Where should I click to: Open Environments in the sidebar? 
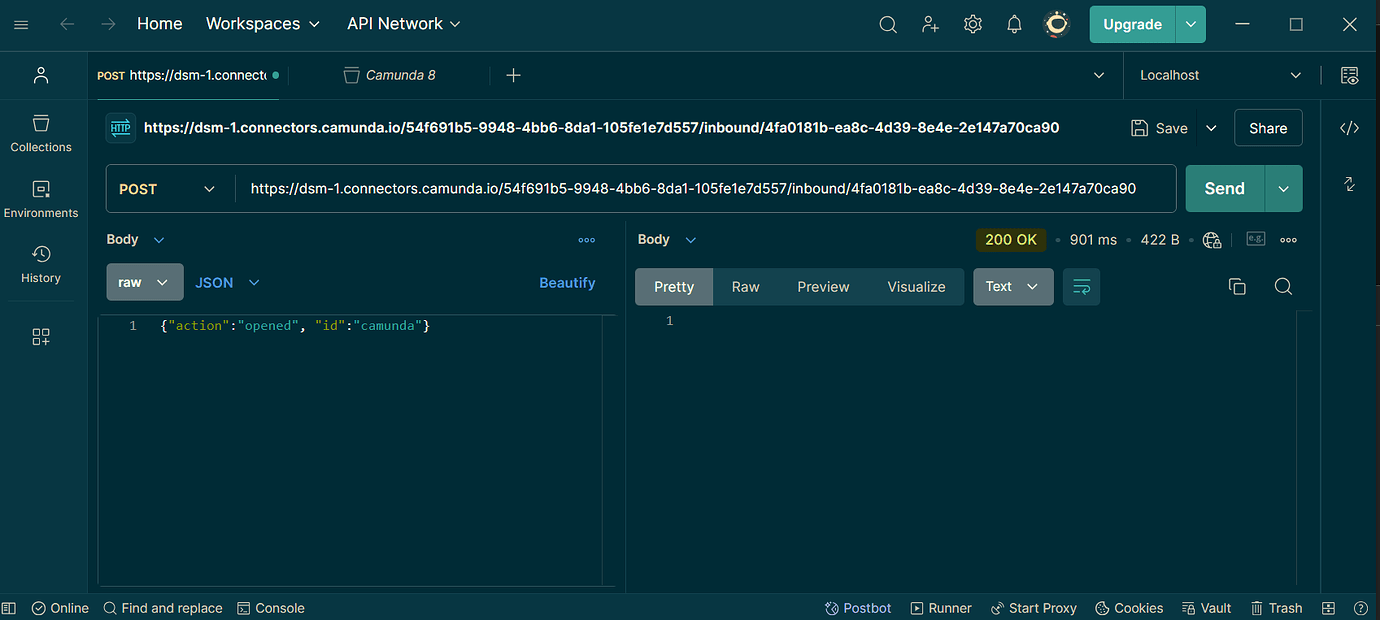click(x=41, y=199)
